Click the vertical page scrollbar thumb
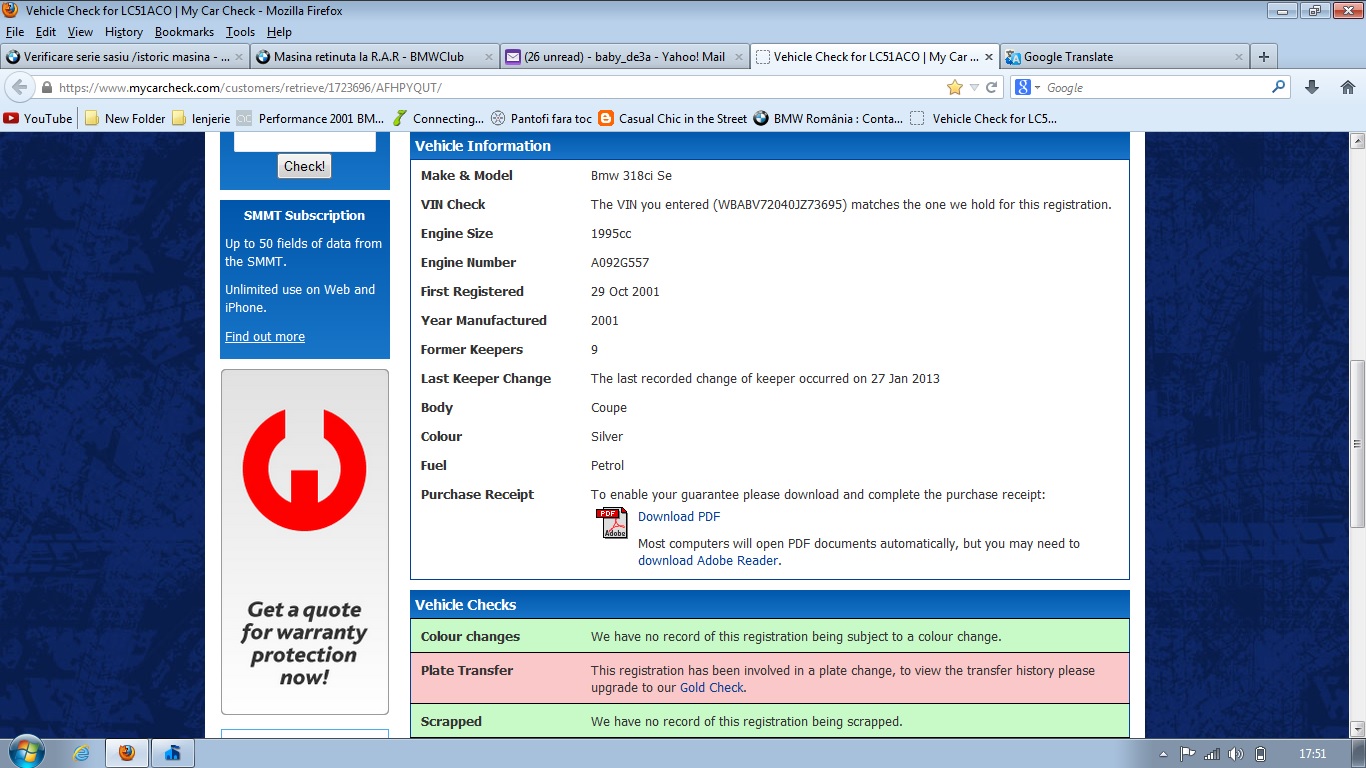 coord(1357,443)
